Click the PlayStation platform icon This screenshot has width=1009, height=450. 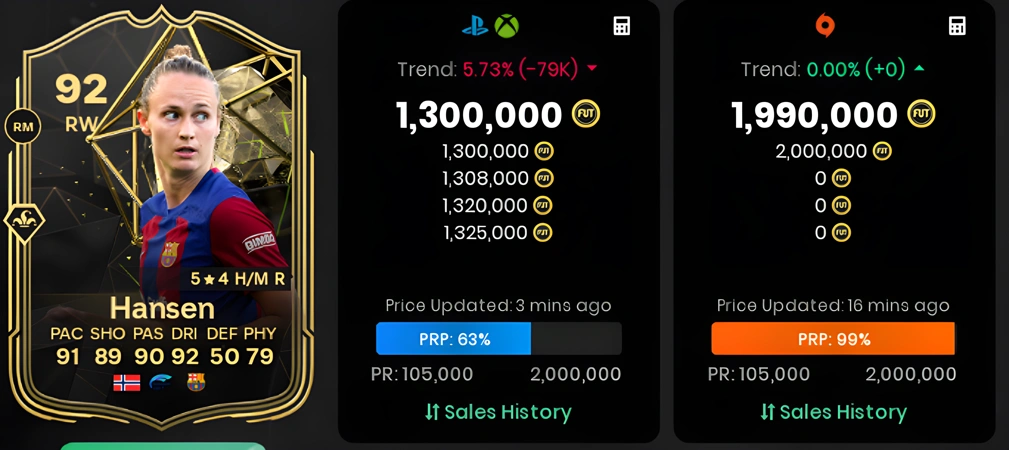476,26
